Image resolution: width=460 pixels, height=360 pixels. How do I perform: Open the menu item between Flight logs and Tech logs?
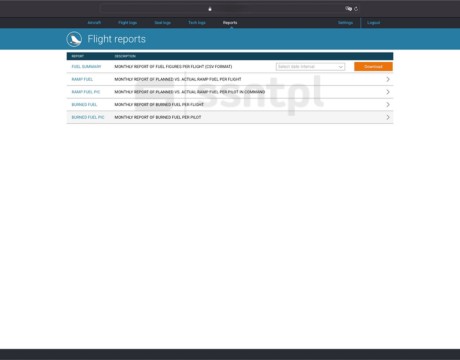(162, 23)
